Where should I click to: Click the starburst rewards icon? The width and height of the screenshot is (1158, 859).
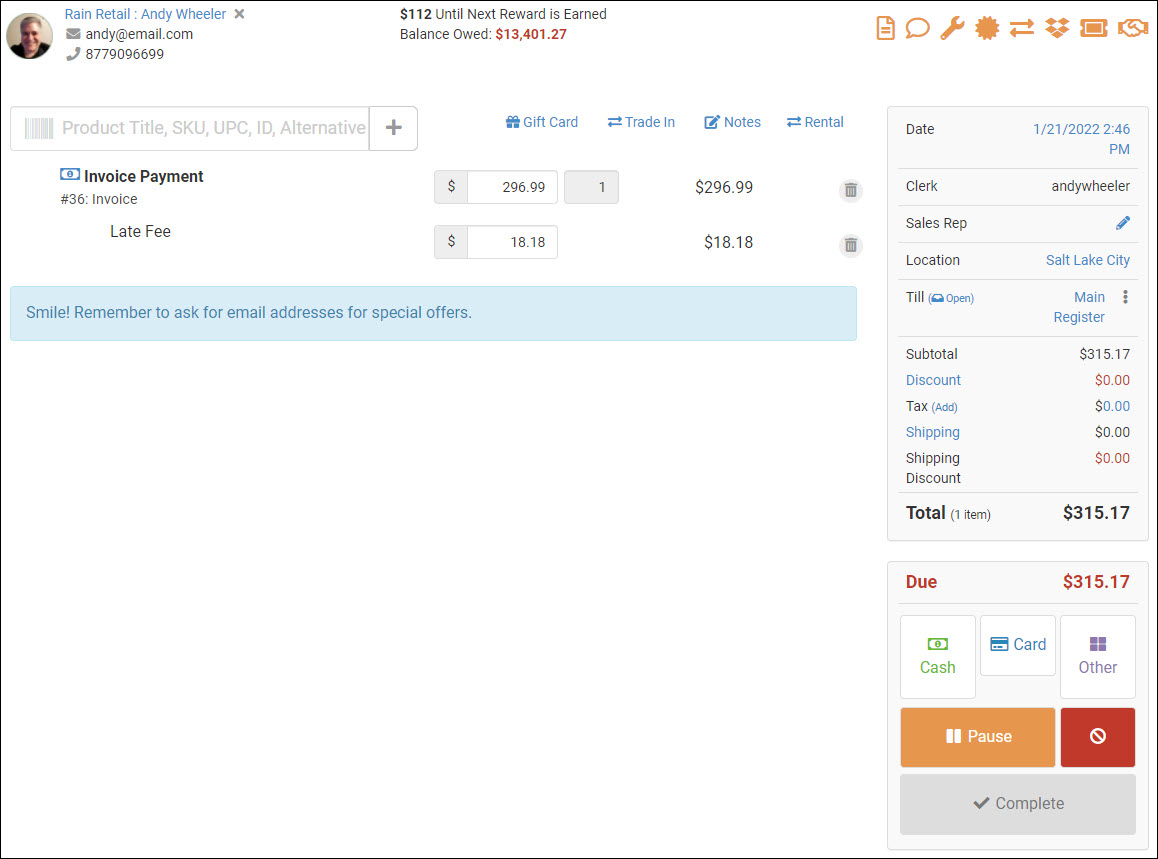click(x=987, y=28)
